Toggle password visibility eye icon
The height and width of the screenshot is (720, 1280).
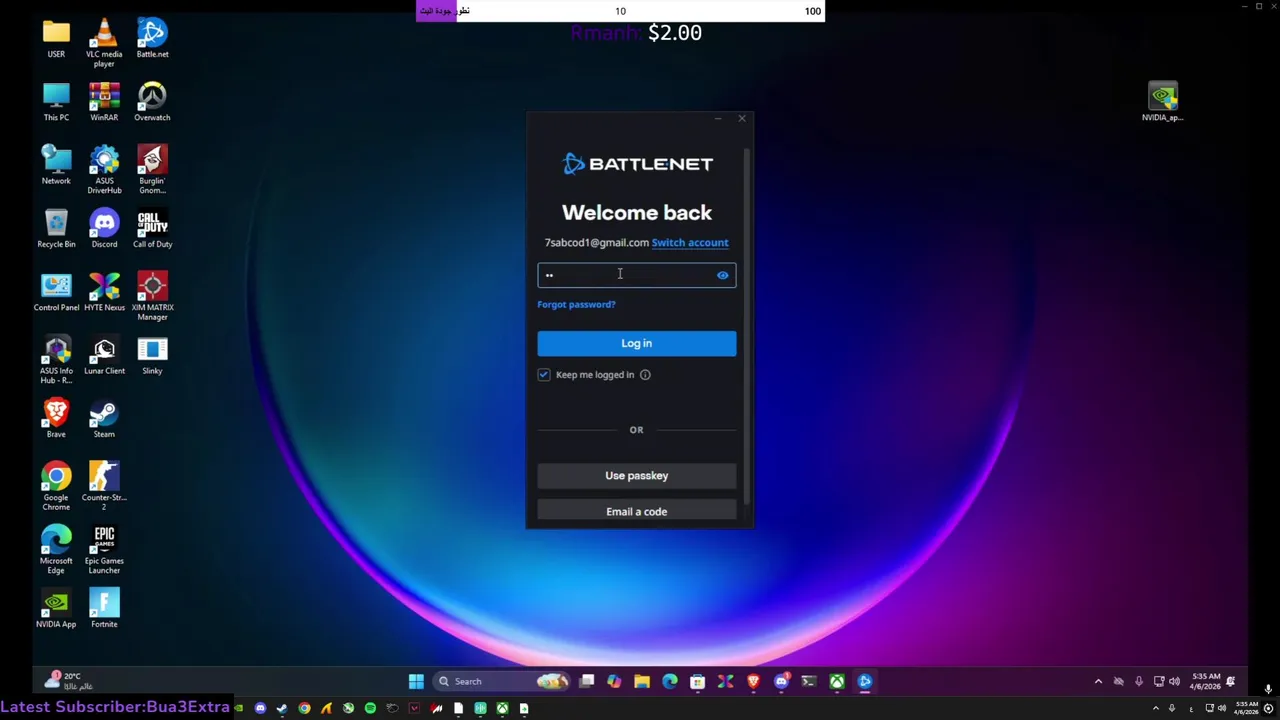(722, 275)
